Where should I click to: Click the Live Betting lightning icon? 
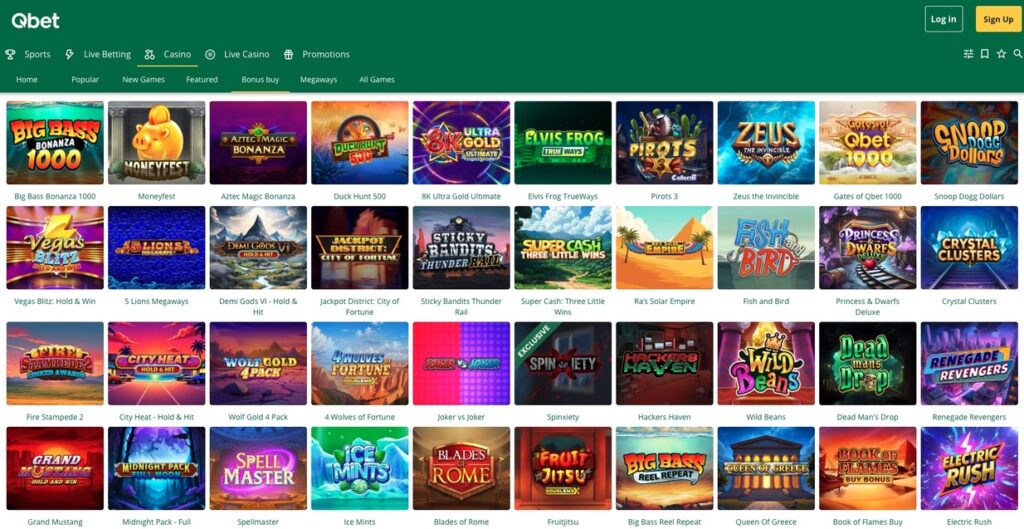point(69,54)
